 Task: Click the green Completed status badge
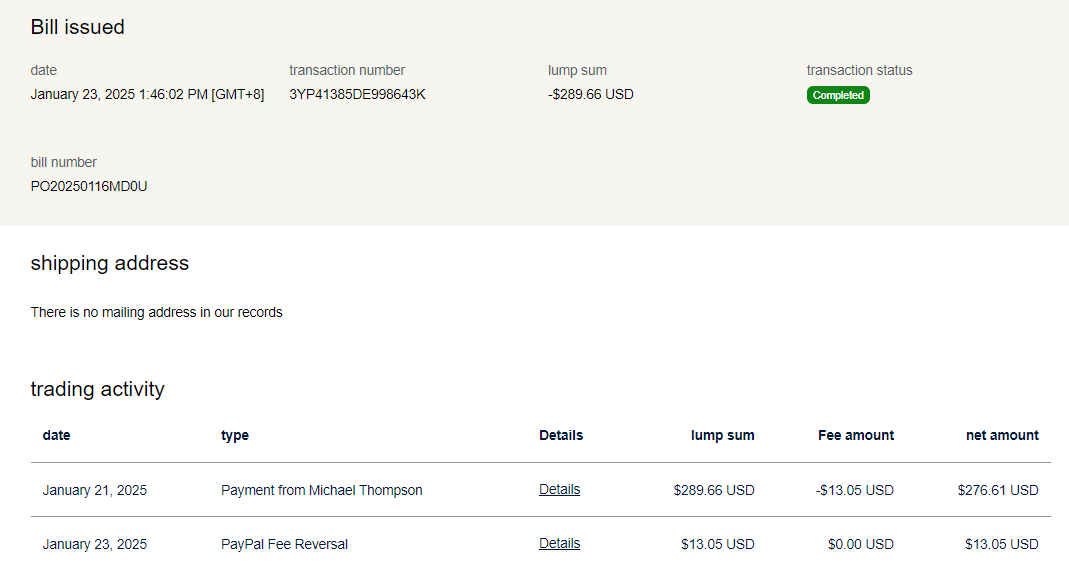[x=838, y=95]
